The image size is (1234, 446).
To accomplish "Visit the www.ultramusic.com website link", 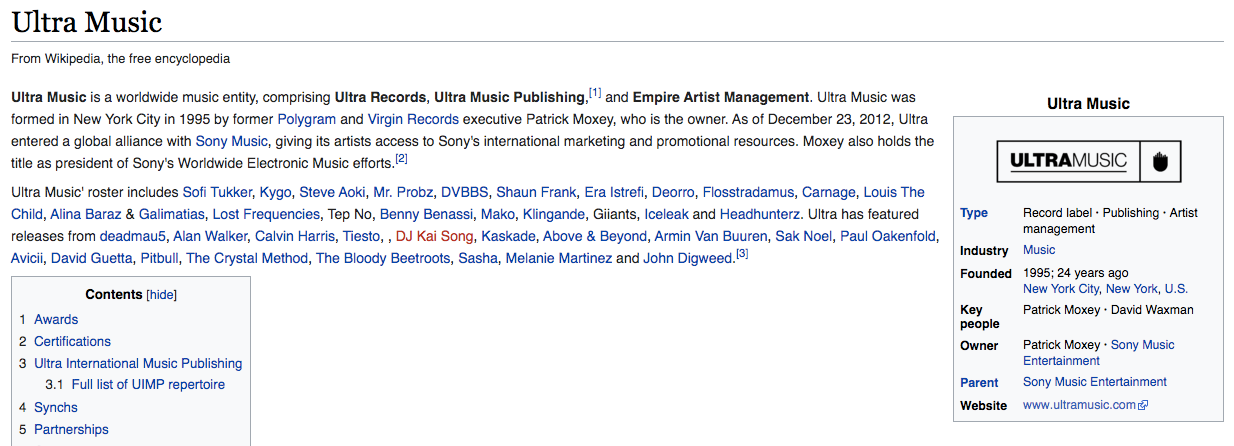I will (x=1079, y=405).
